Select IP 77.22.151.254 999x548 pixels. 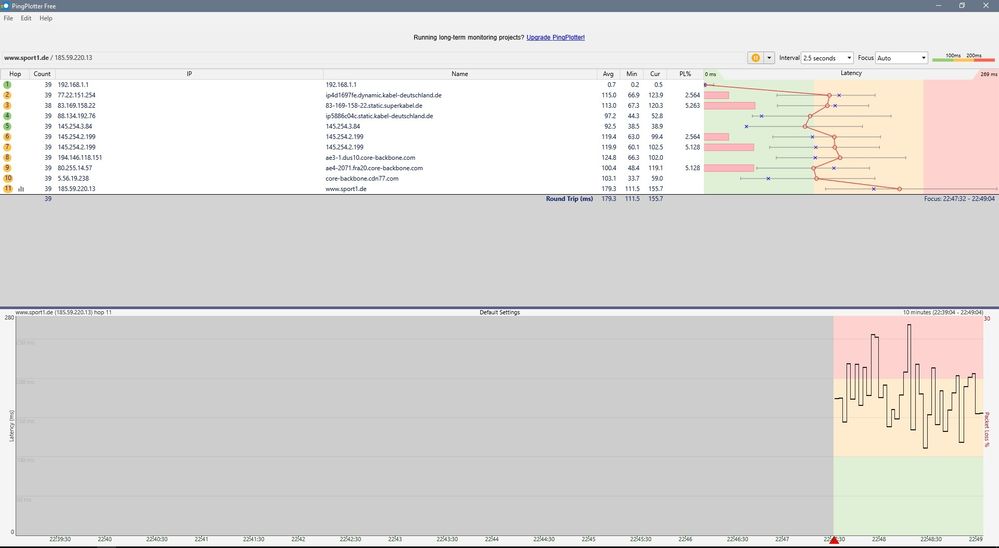[x=76, y=95]
